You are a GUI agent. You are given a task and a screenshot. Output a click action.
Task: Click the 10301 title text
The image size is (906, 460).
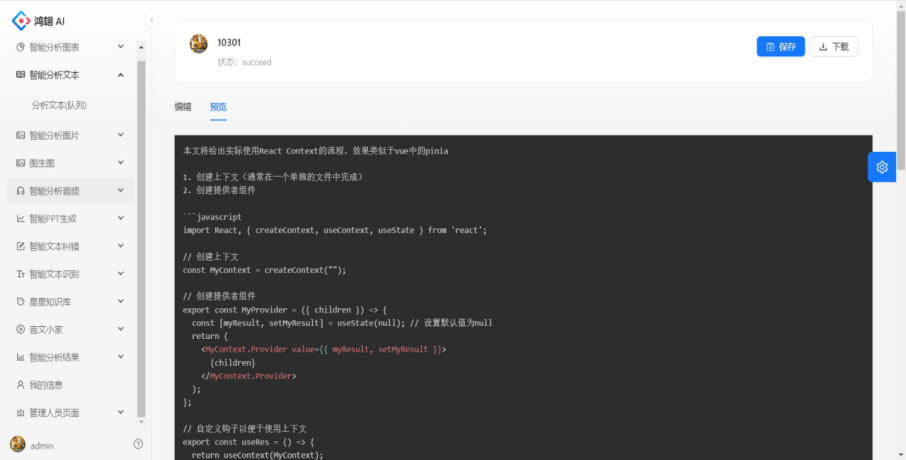tap(229, 42)
